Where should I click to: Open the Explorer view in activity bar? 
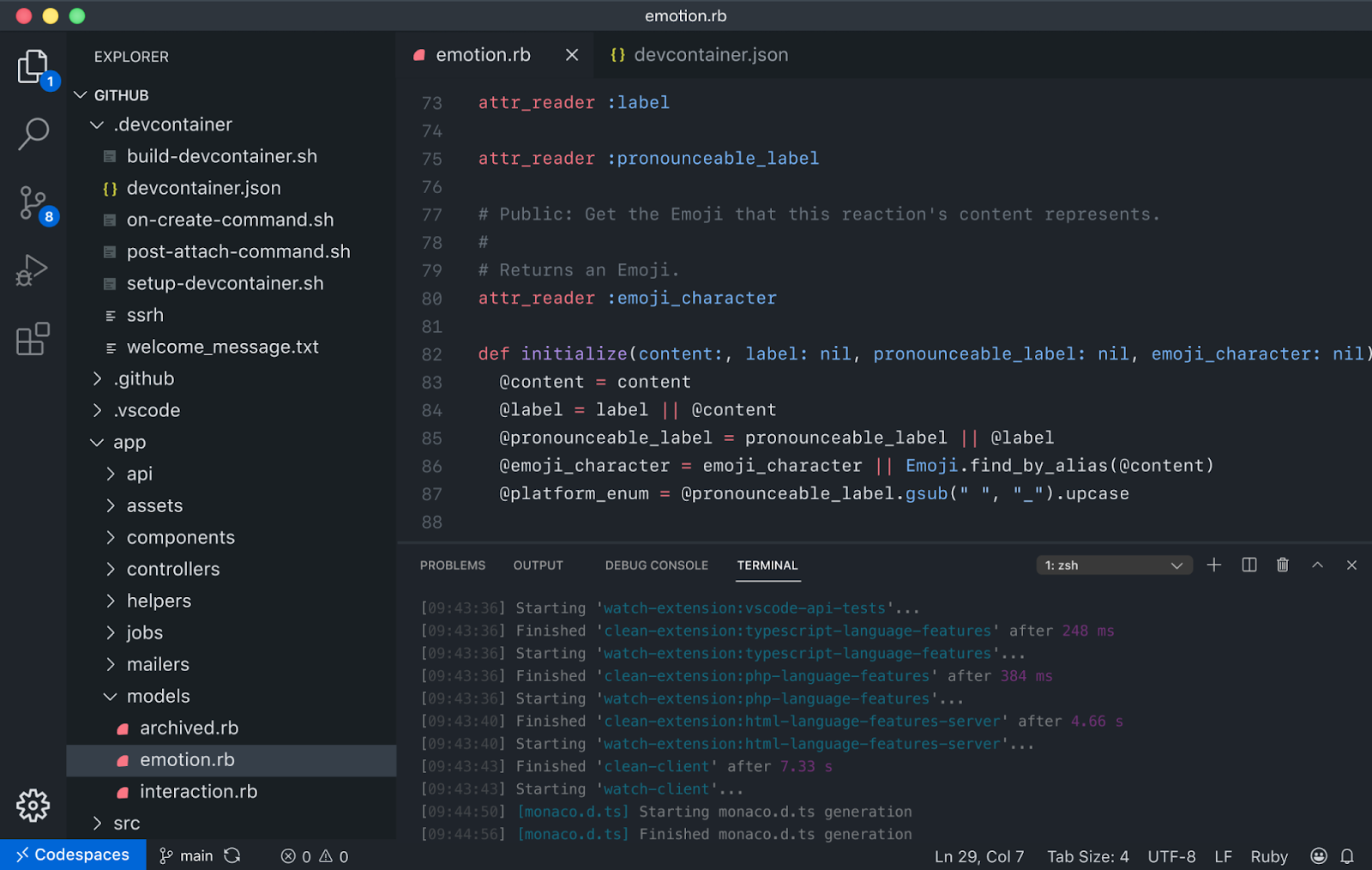[33, 67]
